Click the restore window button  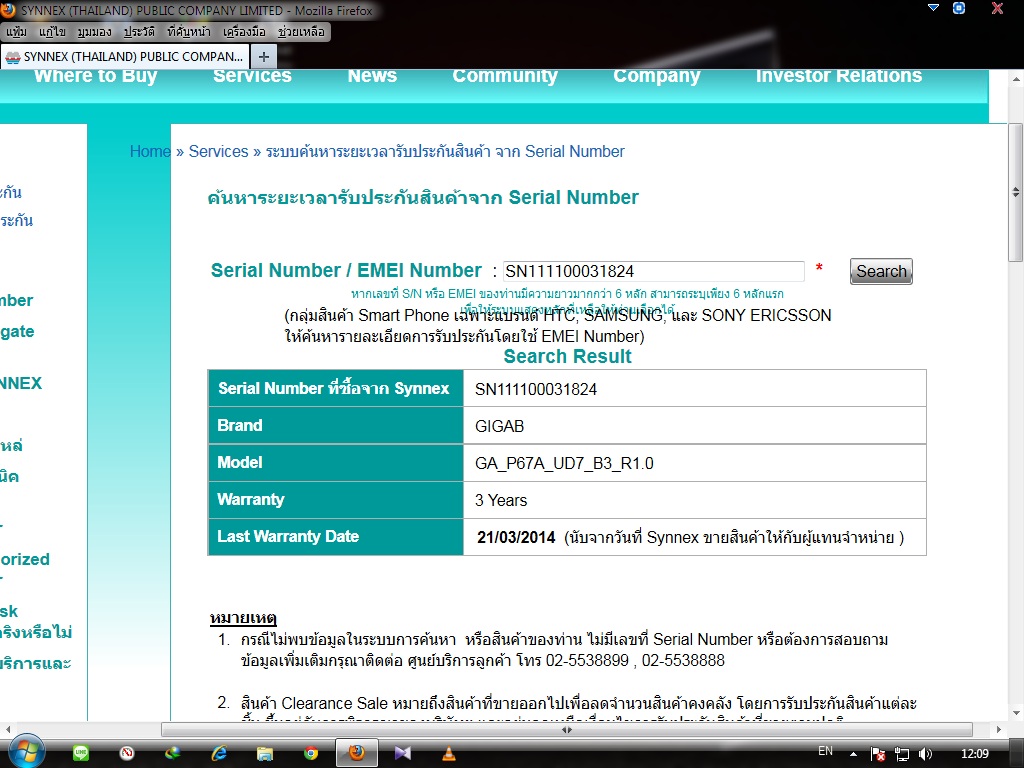(x=959, y=8)
